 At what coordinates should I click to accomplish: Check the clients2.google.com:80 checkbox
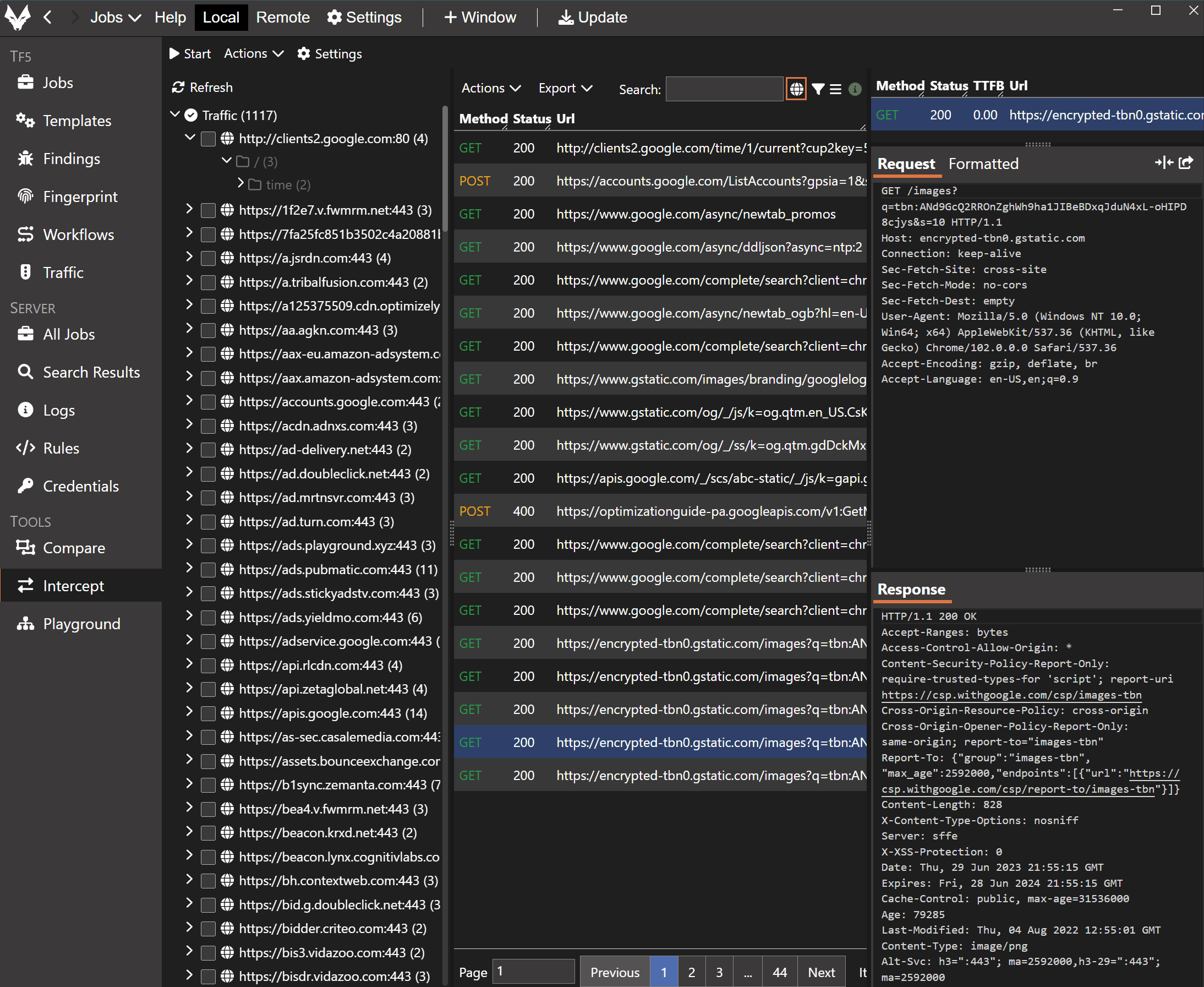[x=209, y=139]
